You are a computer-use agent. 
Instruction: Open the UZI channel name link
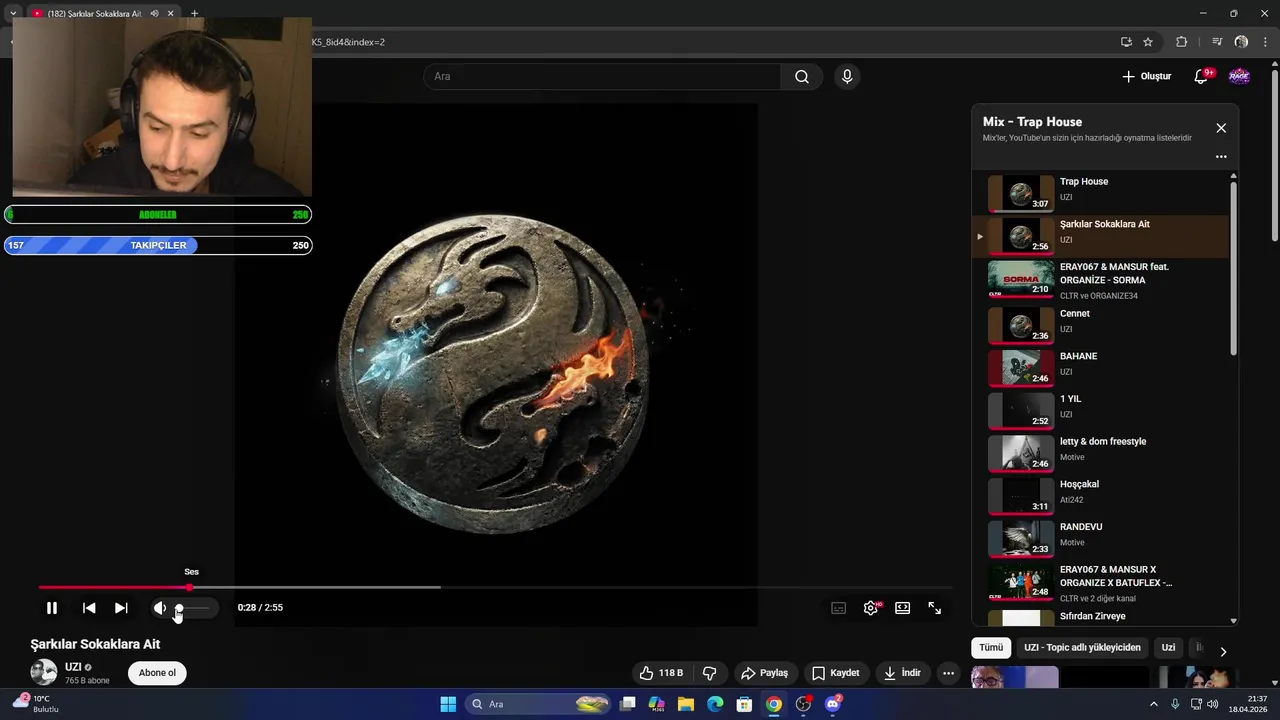tap(73, 667)
